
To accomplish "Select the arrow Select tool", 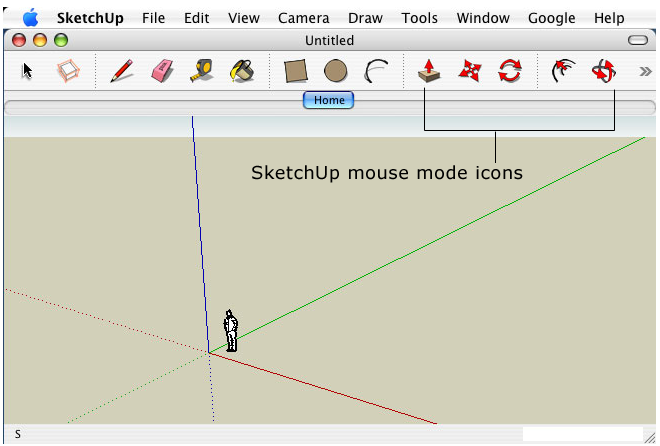I will click(x=27, y=71).
